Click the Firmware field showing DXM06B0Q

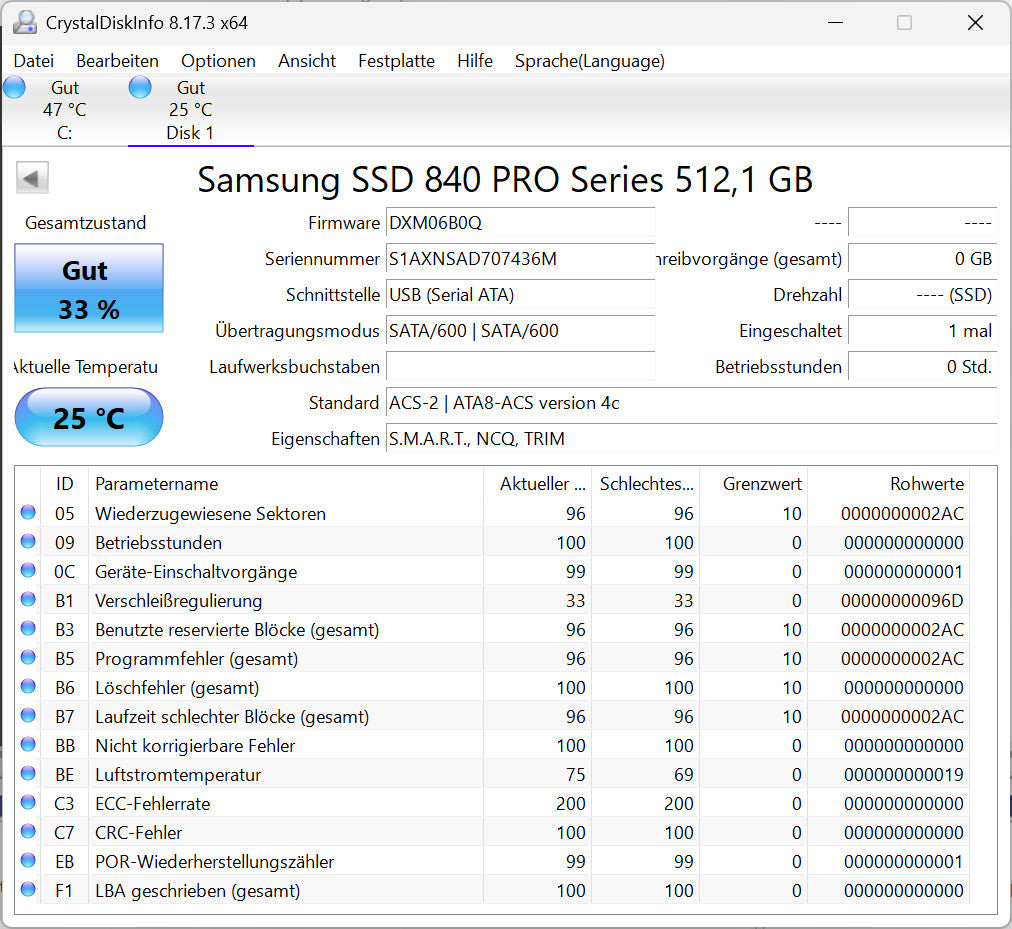coord(520,223)
